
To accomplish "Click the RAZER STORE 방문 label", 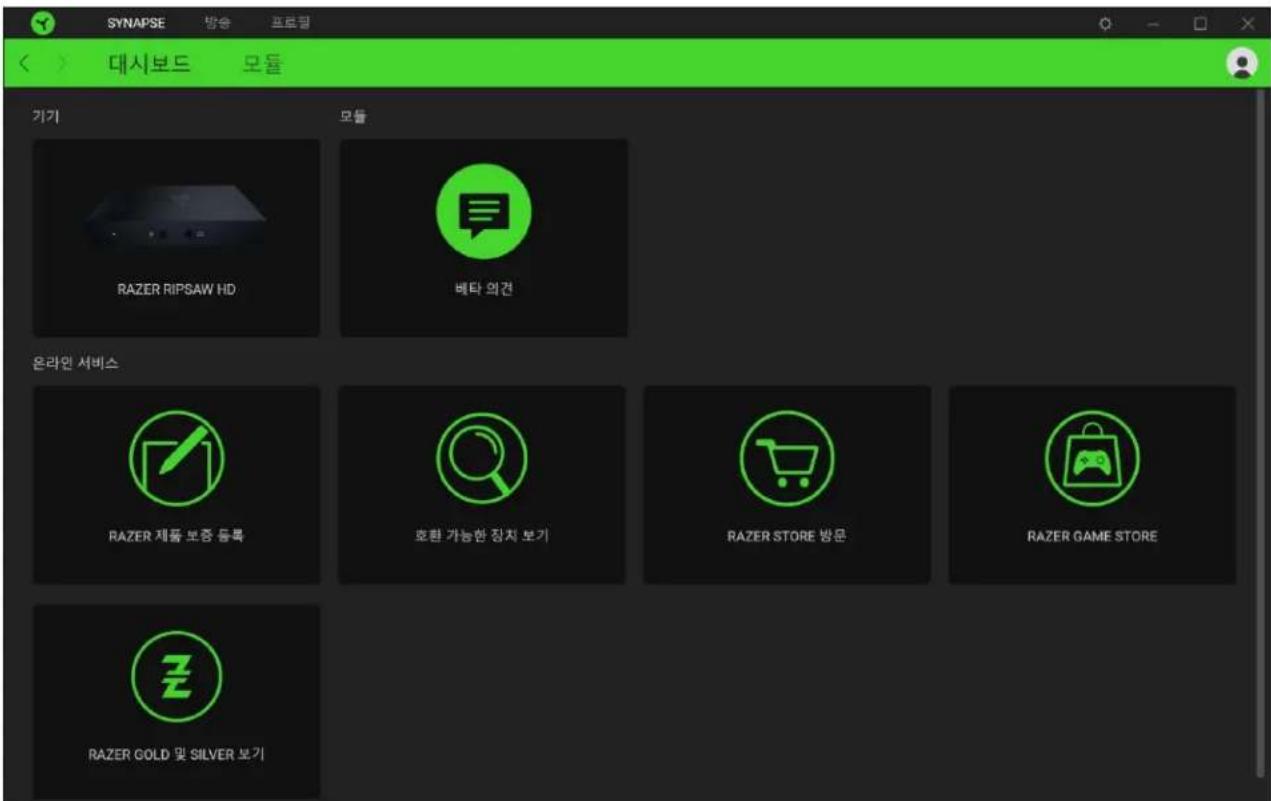I will (787, 536).
